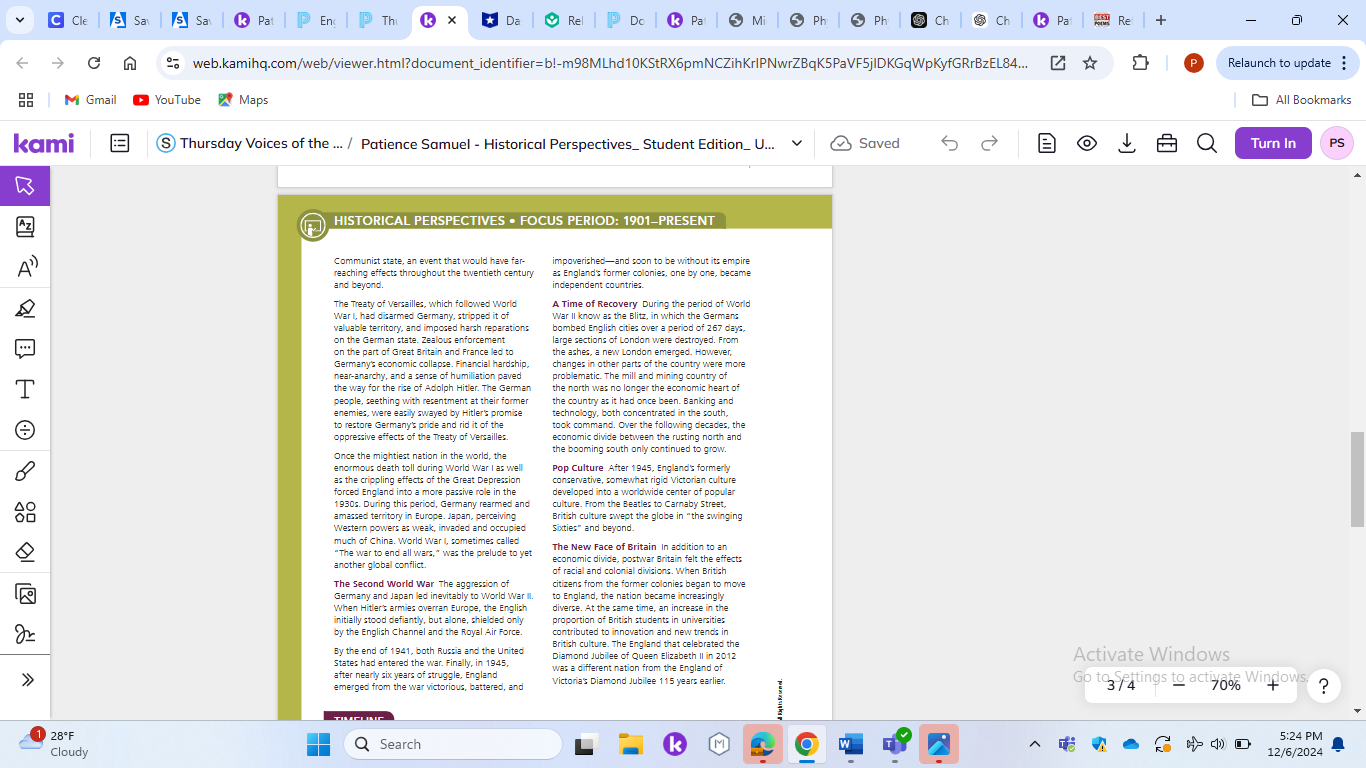Open the page view document icon

click(x=1047, y=143)
